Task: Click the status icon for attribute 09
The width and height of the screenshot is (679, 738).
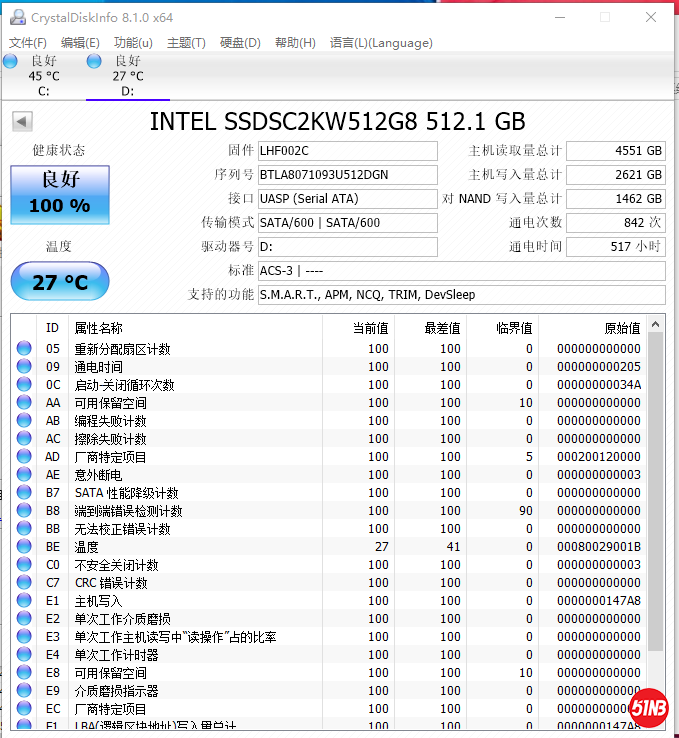Action: click(x=24, y=366)
